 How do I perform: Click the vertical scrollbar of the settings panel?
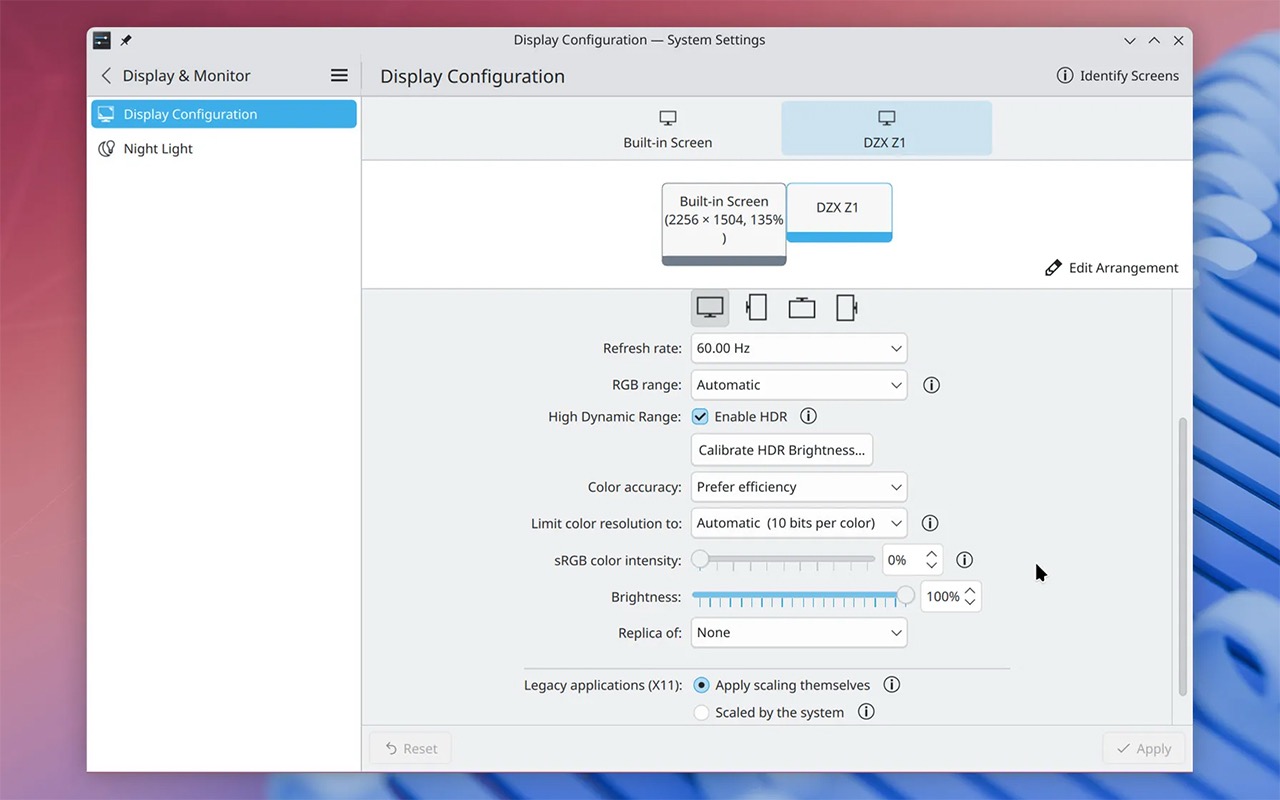click(x=1183, y=557)
